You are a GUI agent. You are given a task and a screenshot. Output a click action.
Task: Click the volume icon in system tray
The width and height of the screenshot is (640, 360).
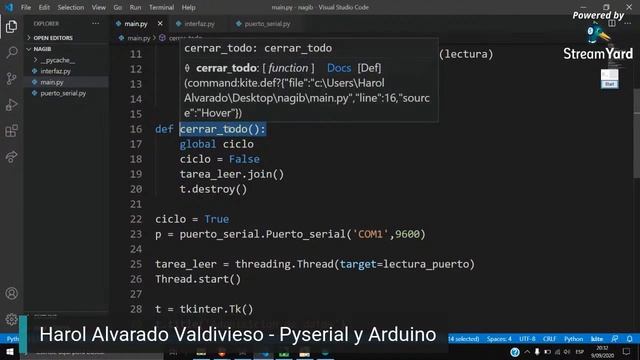[567, 352]
